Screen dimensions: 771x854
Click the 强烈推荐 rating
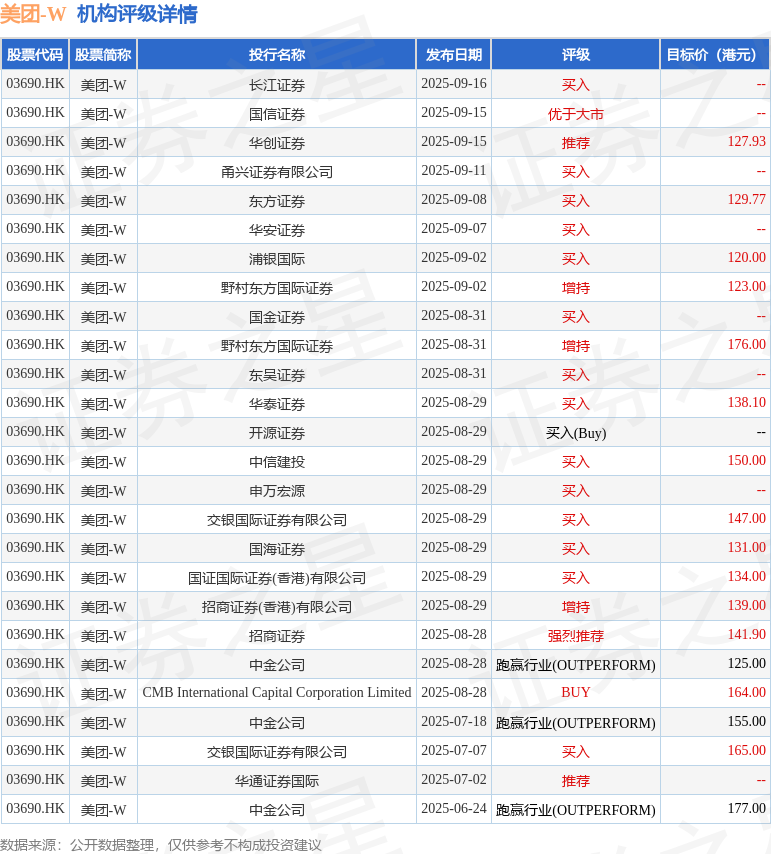(x=576, y=636)
